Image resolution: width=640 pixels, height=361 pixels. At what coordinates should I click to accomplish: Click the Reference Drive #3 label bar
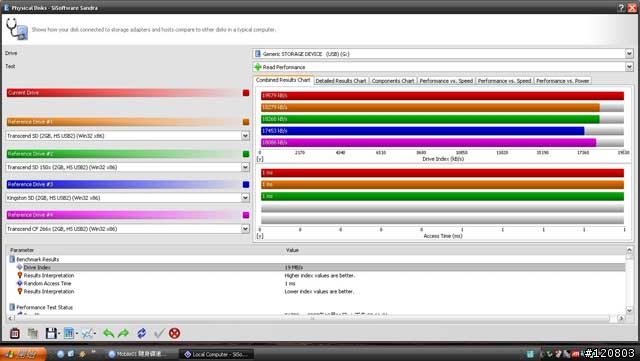click(x=124, y=184)
